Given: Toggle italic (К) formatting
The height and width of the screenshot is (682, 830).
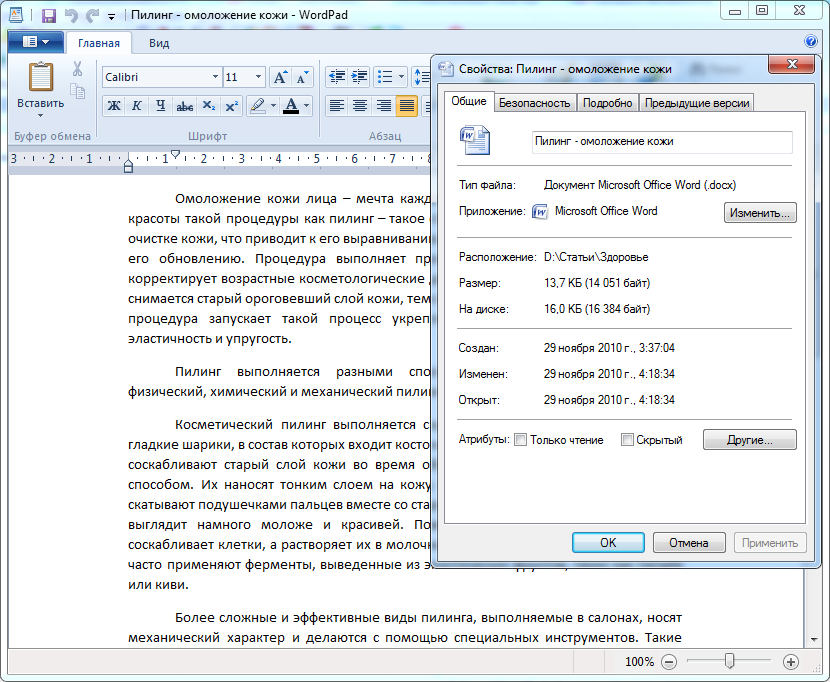Looking at the screenshot, I should coord(136,105).
